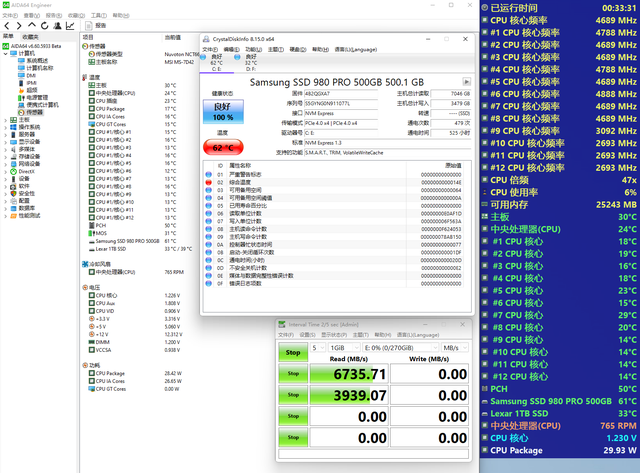The width and height of the screenshot is (640, 473).
Task: Click the Stop button beside 3939.07
Action: point(293,395)
